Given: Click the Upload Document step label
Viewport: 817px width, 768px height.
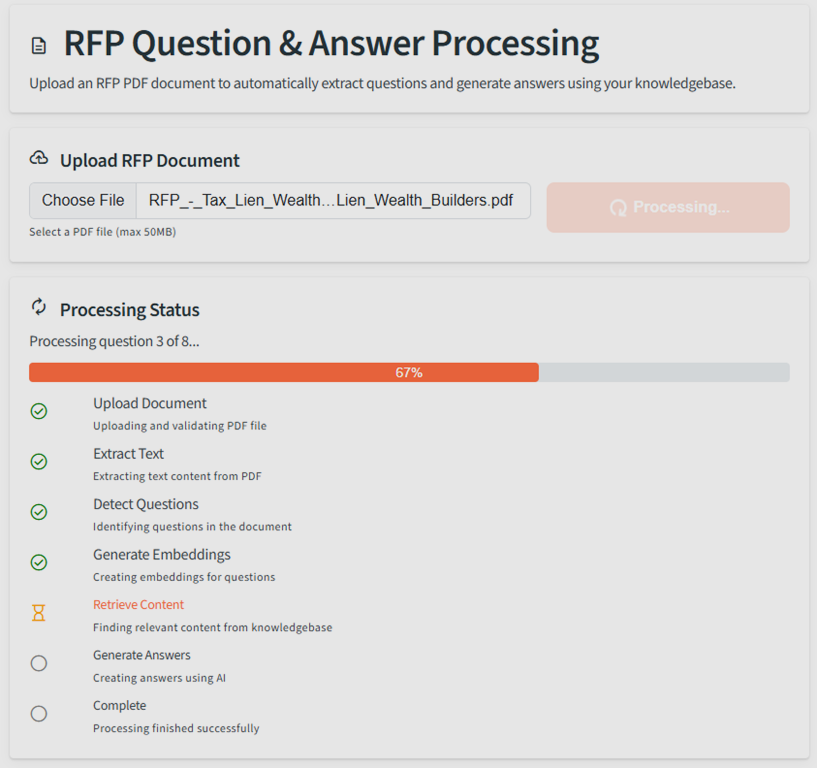Looking at the screenshot, I should [150, 403].
